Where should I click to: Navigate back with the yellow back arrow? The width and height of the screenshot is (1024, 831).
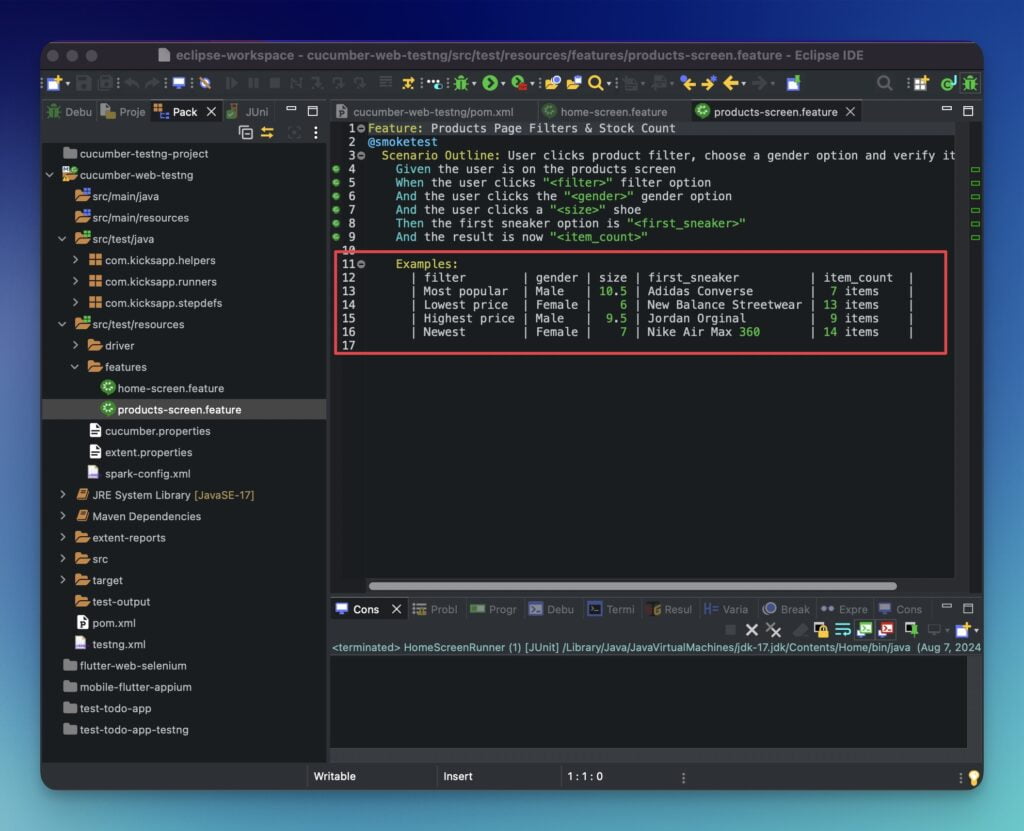731,83
